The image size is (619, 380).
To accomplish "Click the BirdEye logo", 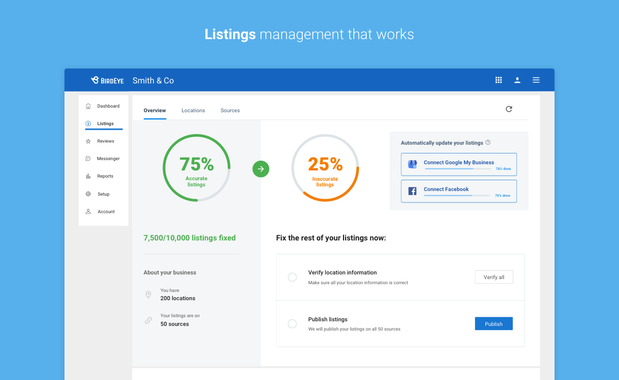I will [x=107, y=80].
